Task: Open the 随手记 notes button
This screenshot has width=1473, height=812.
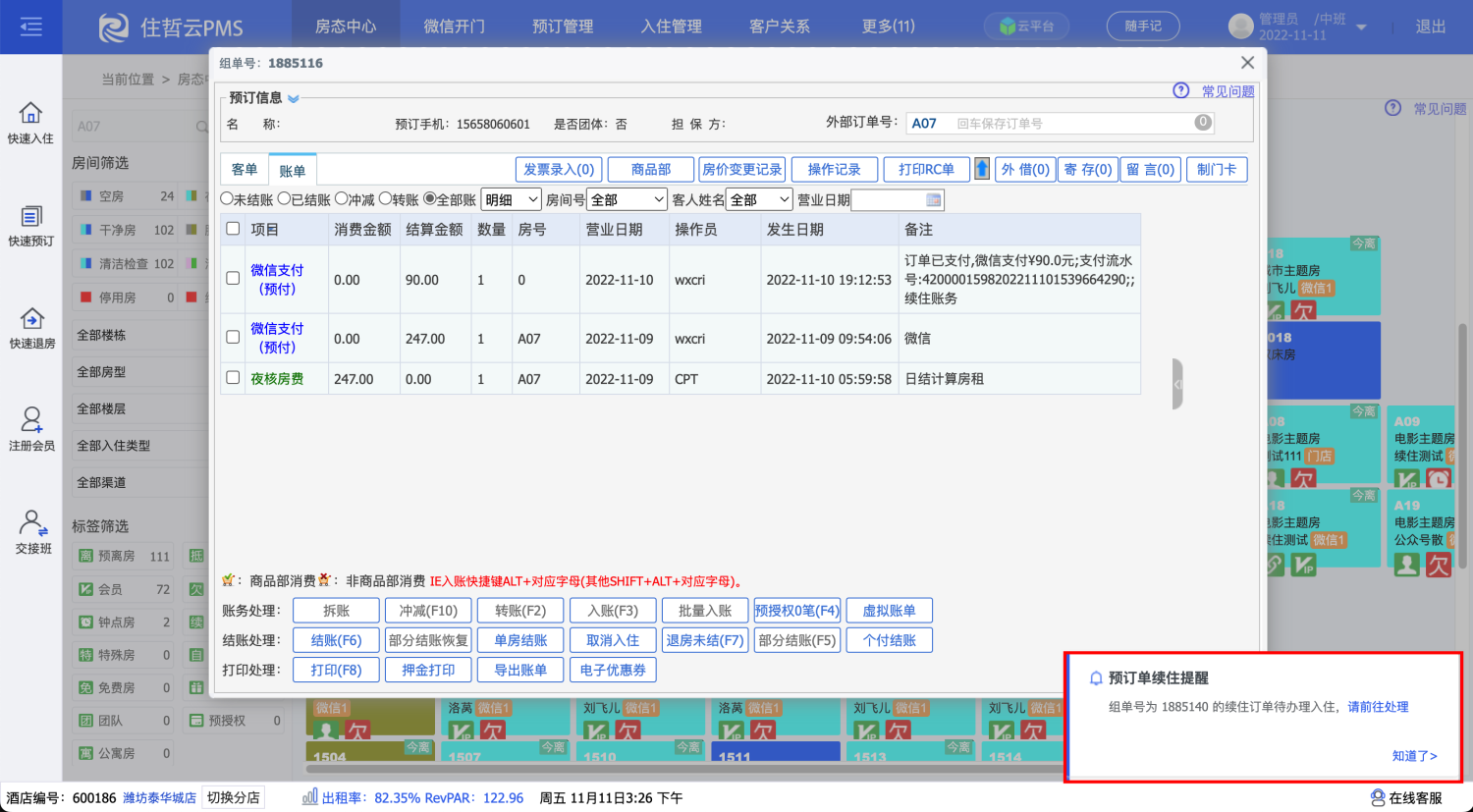Action: pyautogui.click(x=1143, y=27)
